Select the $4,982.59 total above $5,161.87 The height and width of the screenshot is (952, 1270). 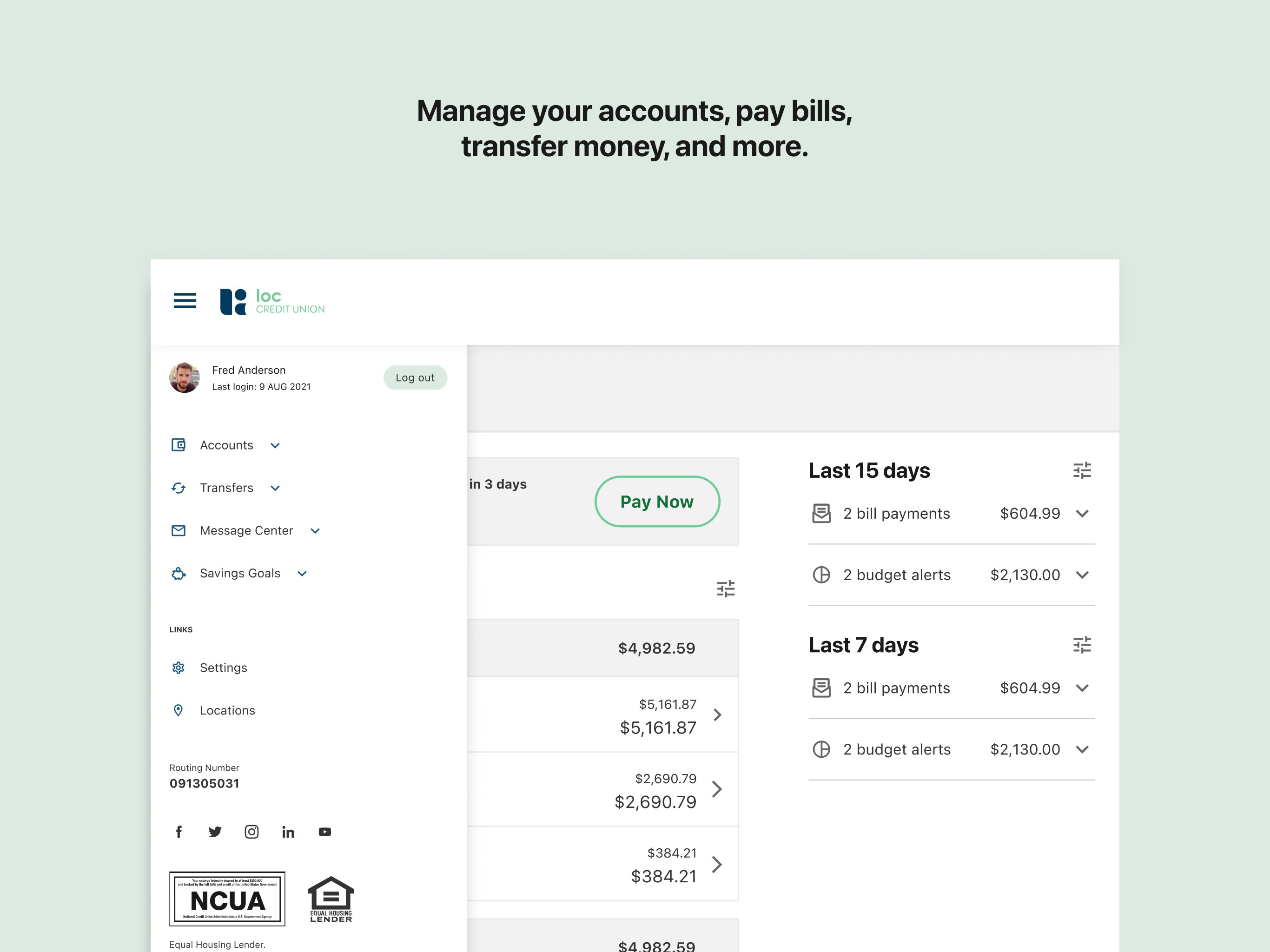(656, 648)
